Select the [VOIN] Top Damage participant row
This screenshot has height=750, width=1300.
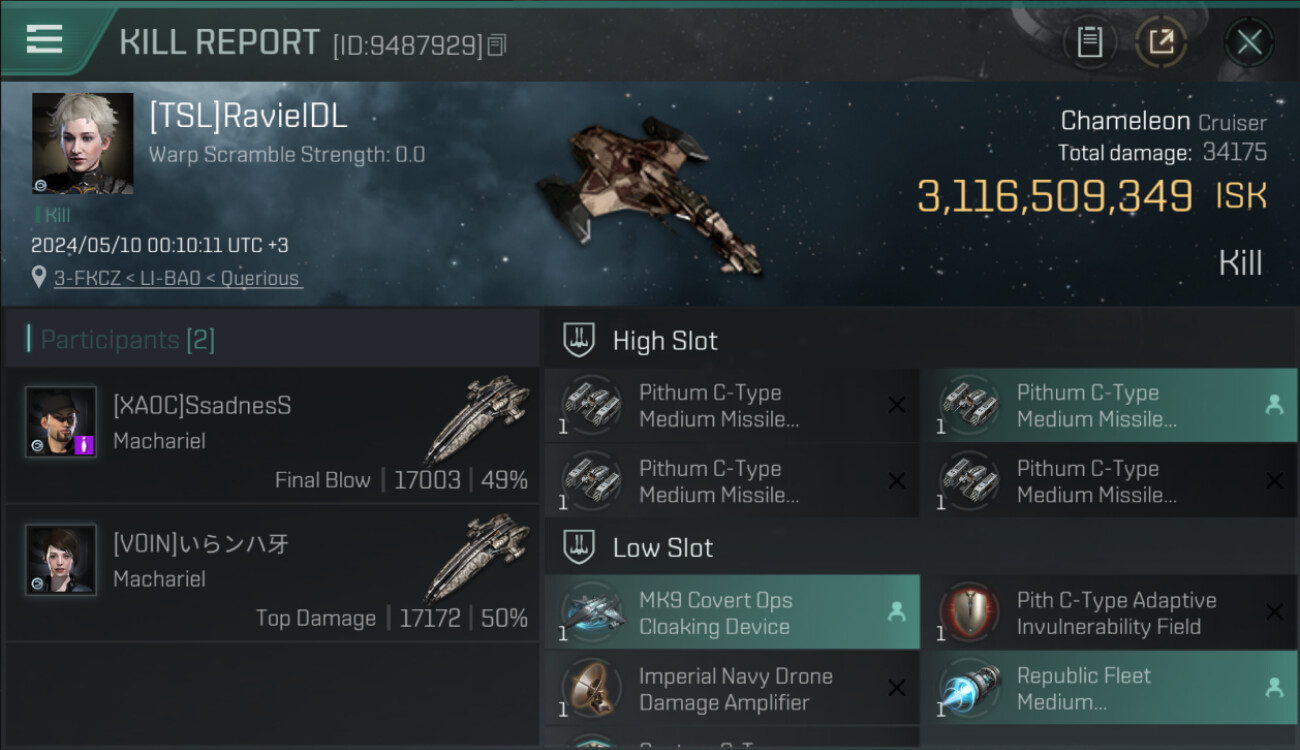[272, 574]
